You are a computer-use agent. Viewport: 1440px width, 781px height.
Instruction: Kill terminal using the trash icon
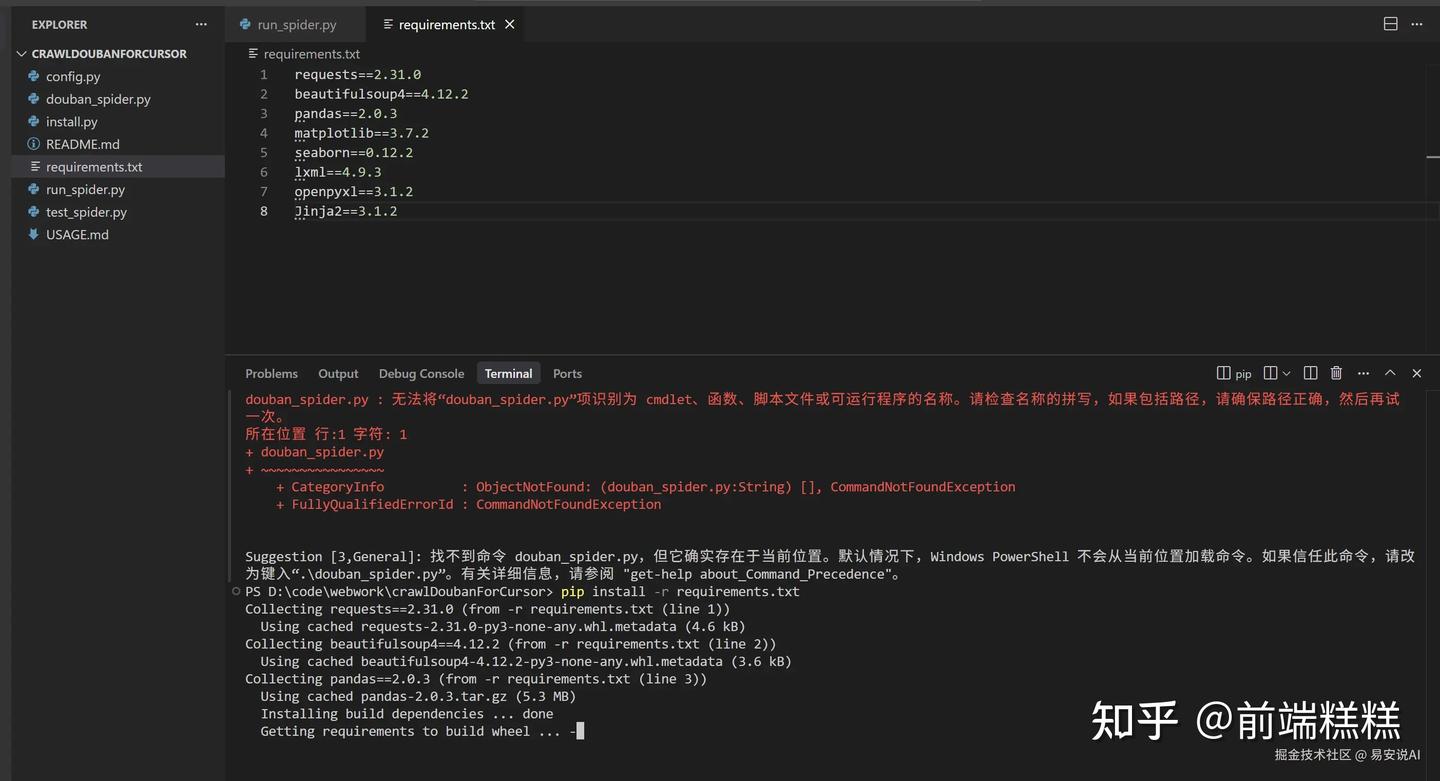(x=1336, y=373)
